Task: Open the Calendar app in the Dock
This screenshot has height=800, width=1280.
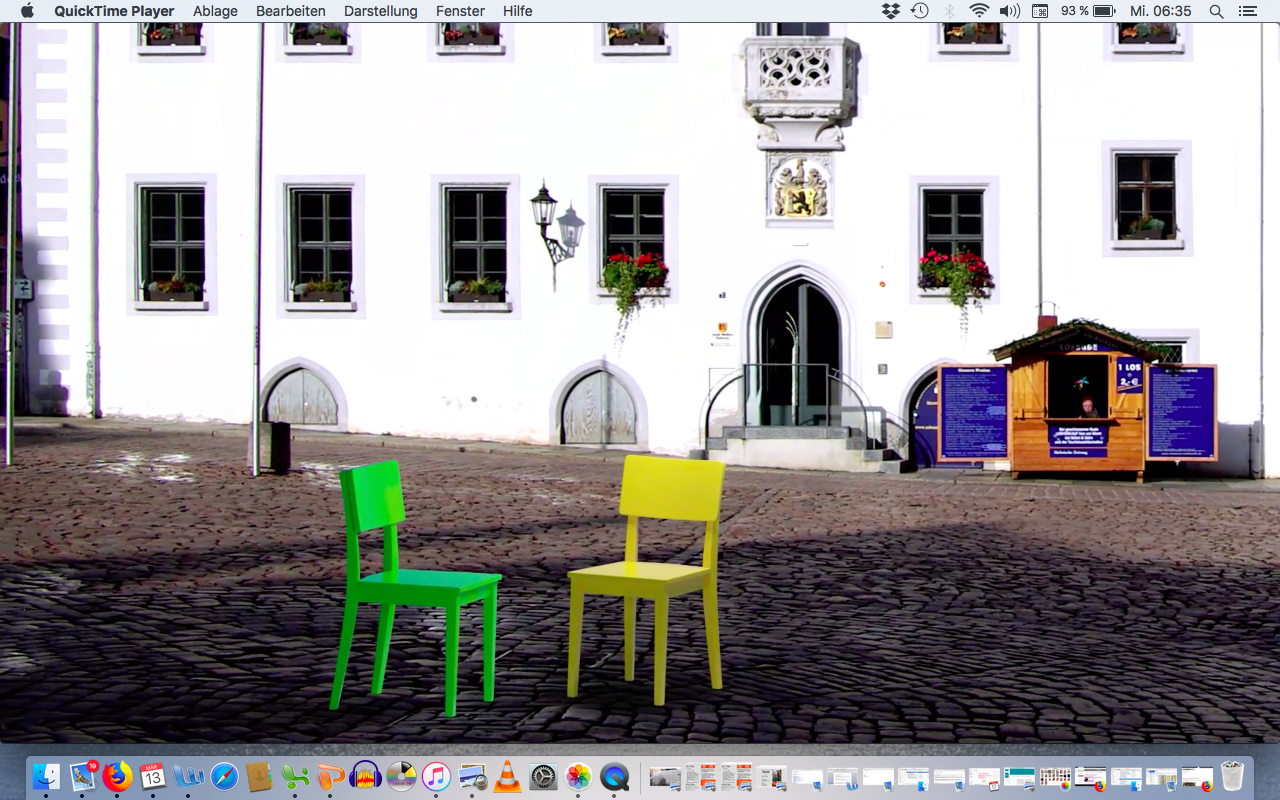Action: tap(152, 776)
